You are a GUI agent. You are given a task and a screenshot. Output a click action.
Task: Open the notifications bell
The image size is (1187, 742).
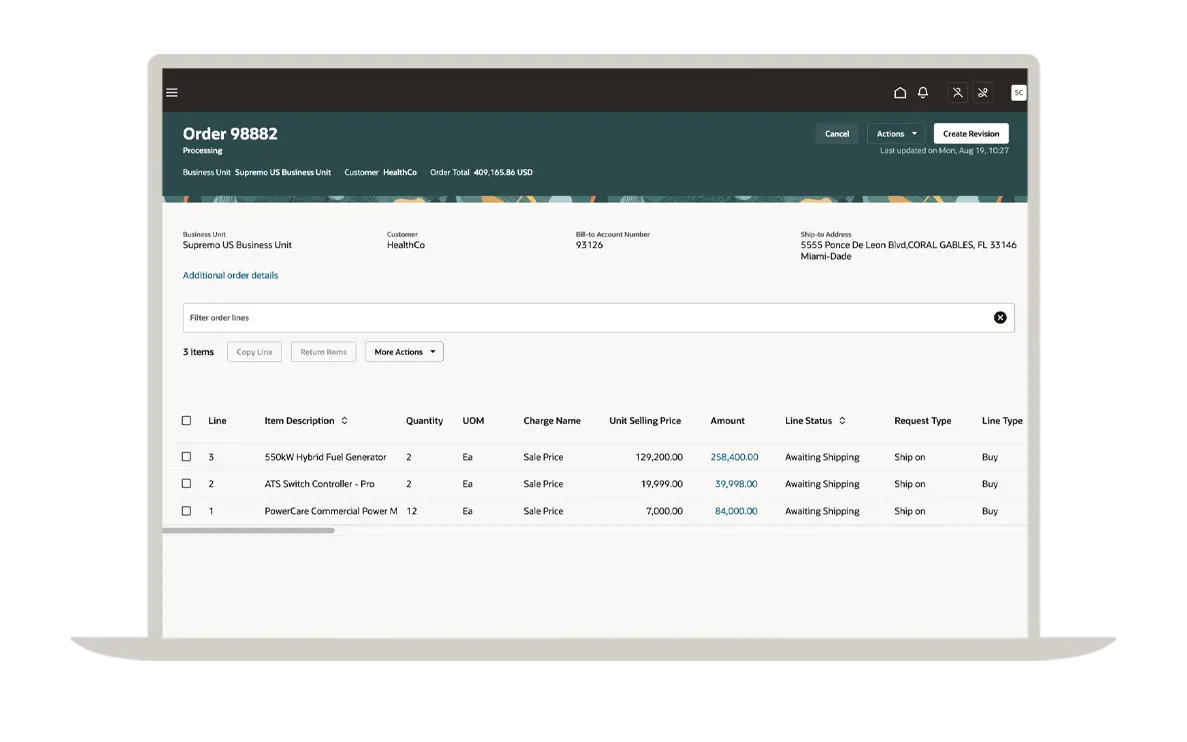[923, 93]
